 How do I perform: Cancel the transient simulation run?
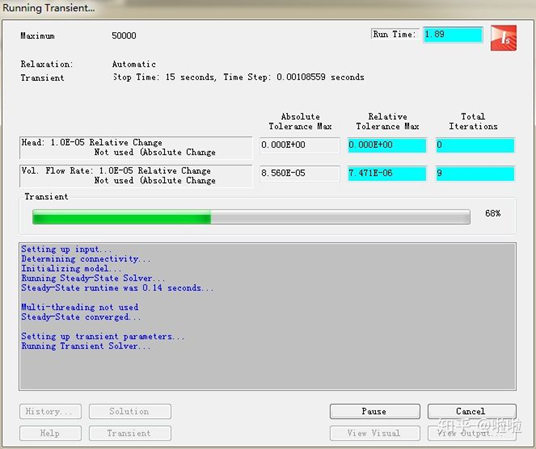[472, 411]
